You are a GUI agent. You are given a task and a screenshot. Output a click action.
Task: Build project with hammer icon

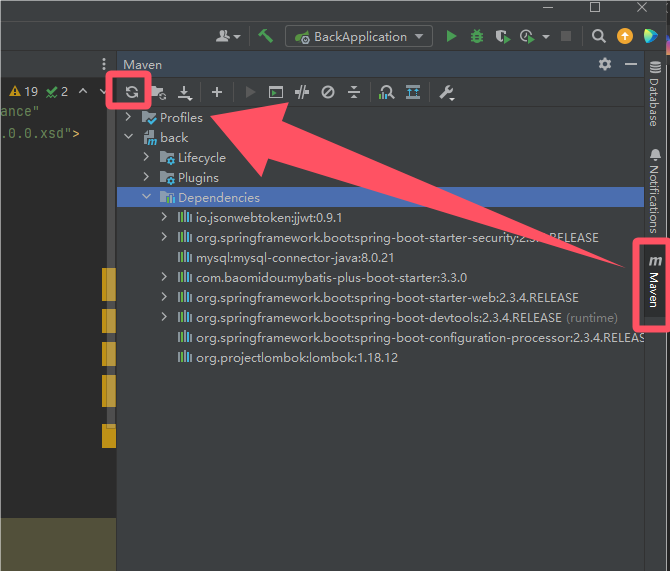coord(265,36)
